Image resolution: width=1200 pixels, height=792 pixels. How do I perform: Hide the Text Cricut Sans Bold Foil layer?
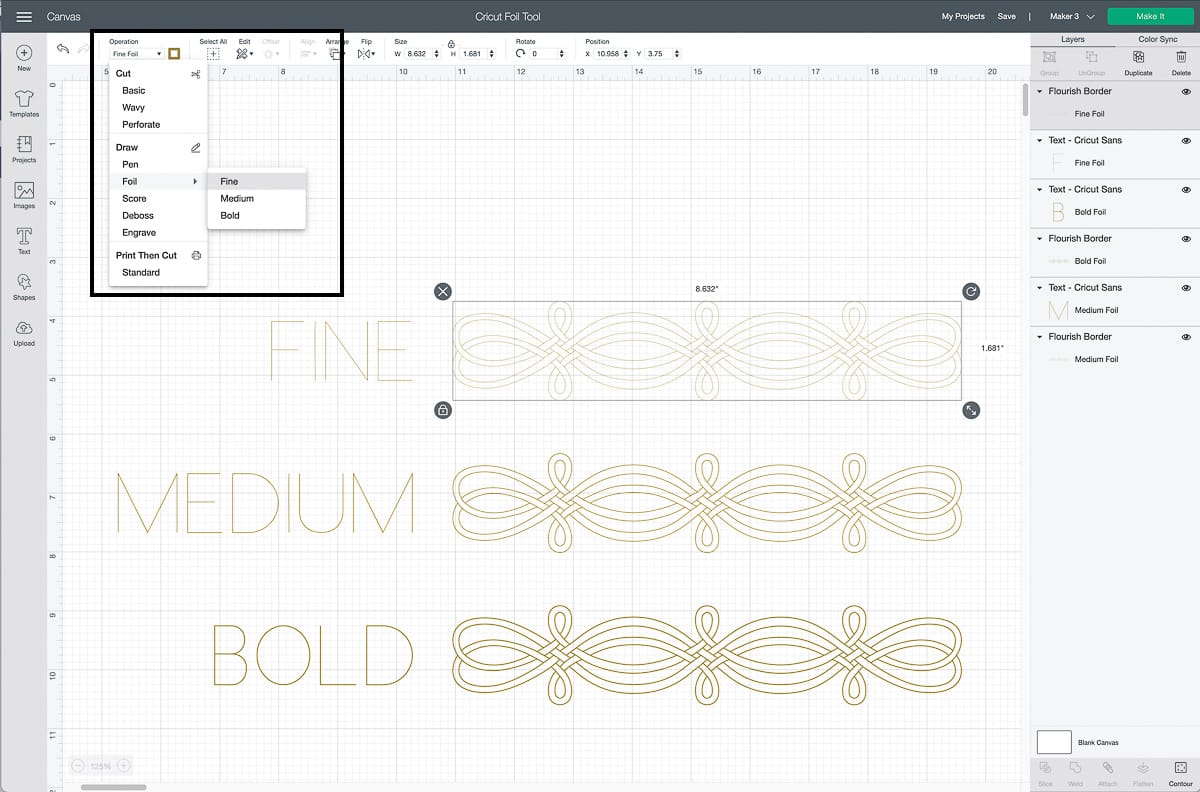[1186, 189]
